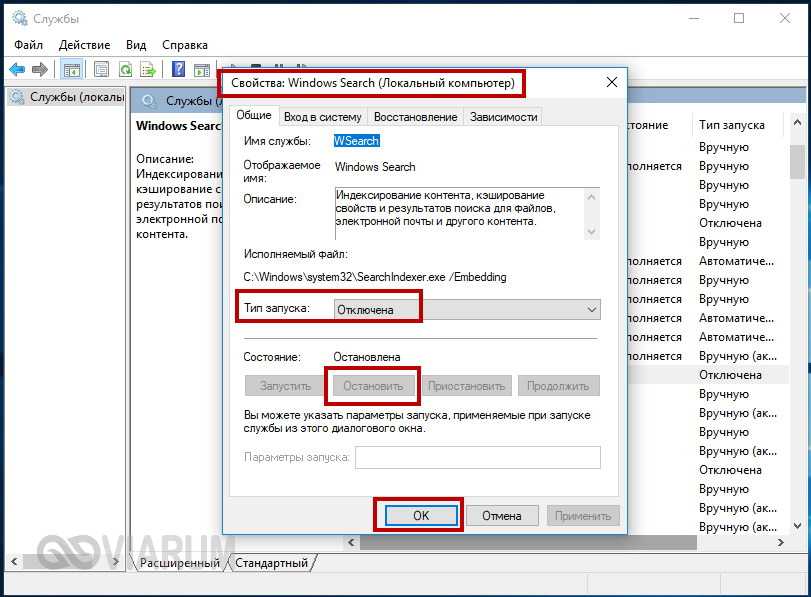Screen dimensions: 811x597
Task: Open the Вид menu
Action: [x=136, y=45]
